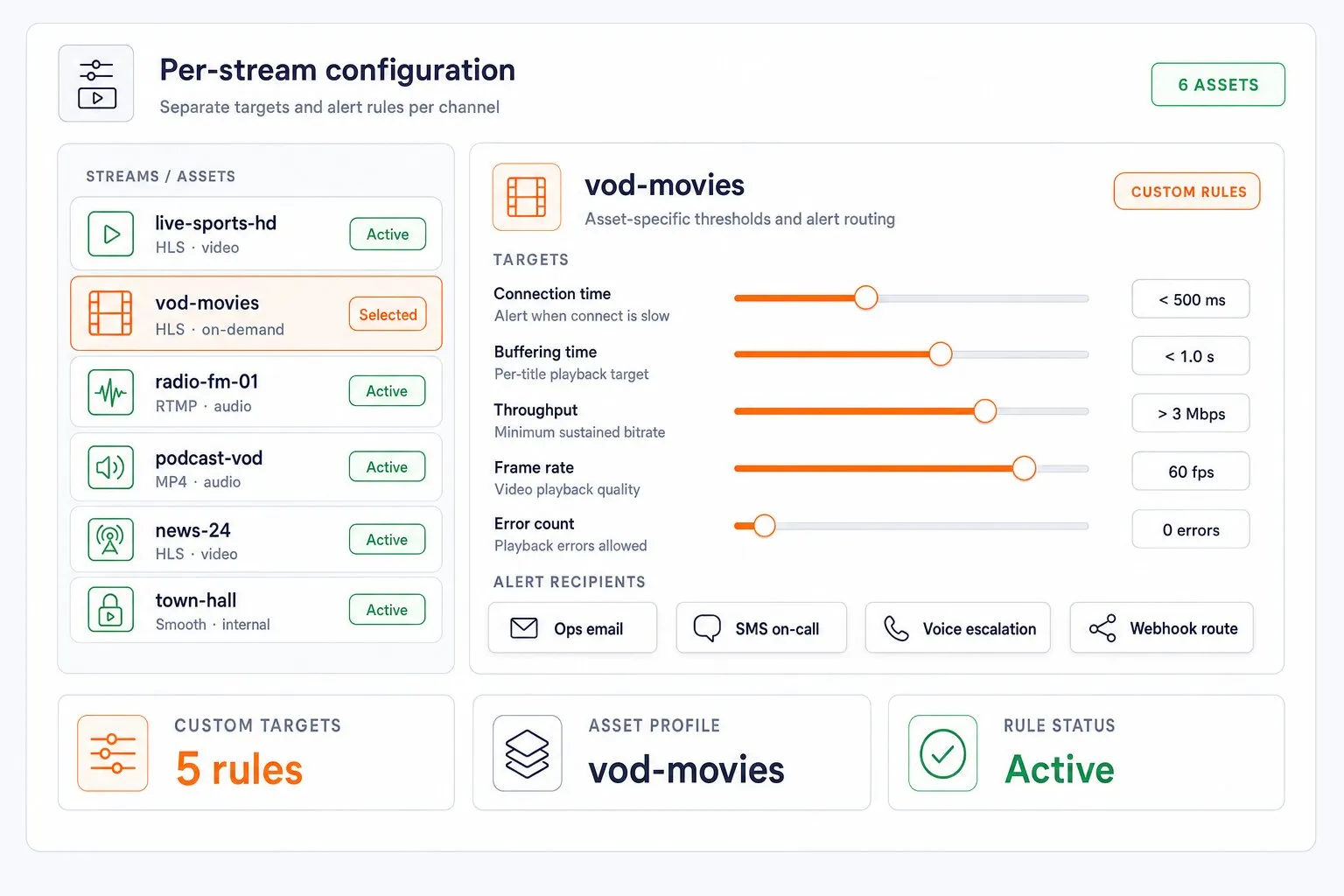The width and height of the screenshot is (1344, 896).
Task: Click Active badge on radio-fm-01
Action: click(x=388, y=390)
